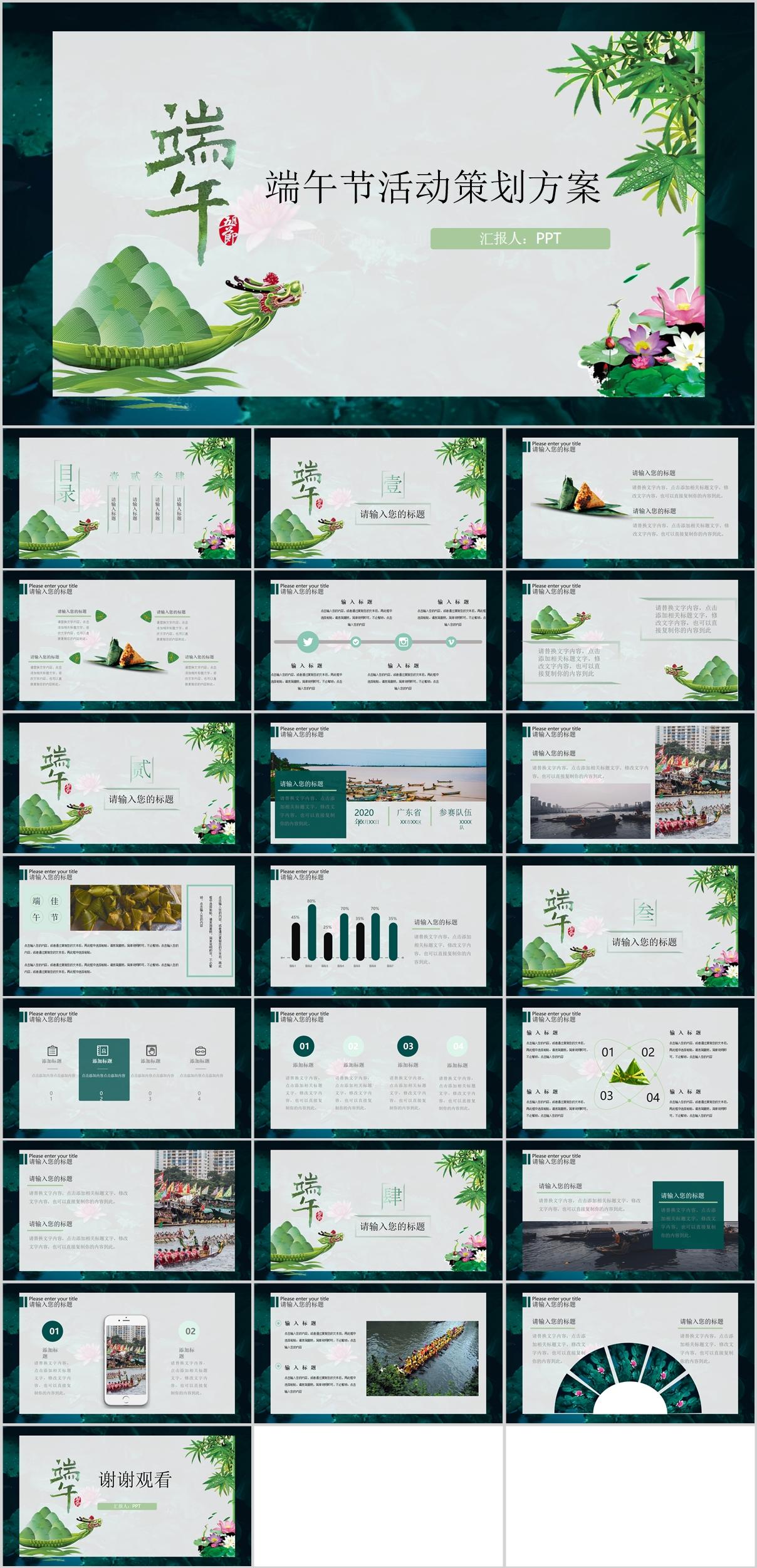Screen dimensions: 757x1568
Task: Click the dragon boat race photo beside bridge photo
Action: coord(693,782)
